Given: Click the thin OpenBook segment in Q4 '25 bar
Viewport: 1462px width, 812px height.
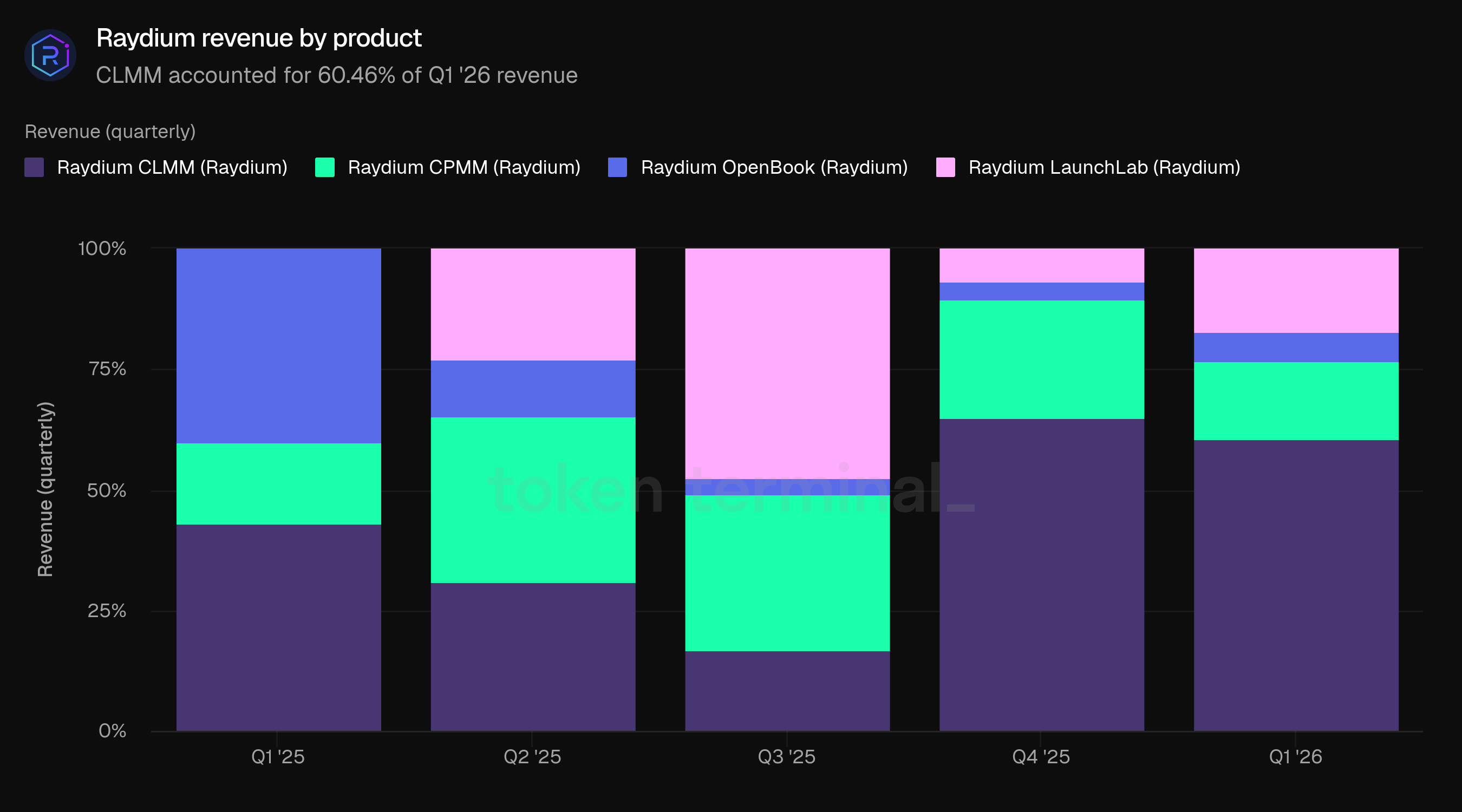Looking at the screenshot, I should [x=1041, y=291].
